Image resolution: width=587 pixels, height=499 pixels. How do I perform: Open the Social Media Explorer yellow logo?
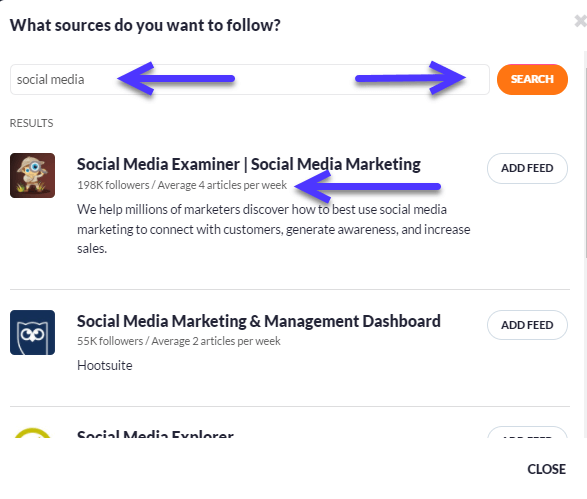33,432
